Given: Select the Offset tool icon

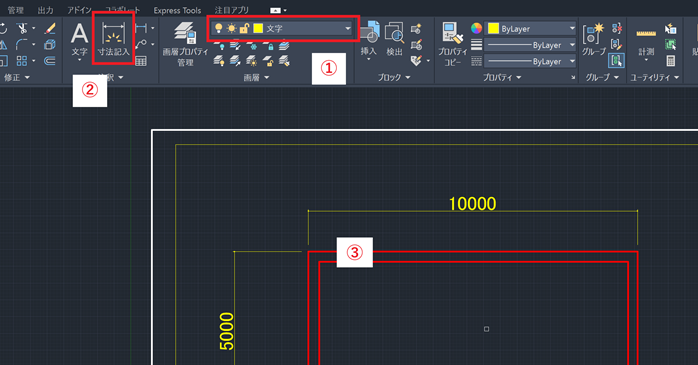Looking at the screenshot, I should pos(50,61).
